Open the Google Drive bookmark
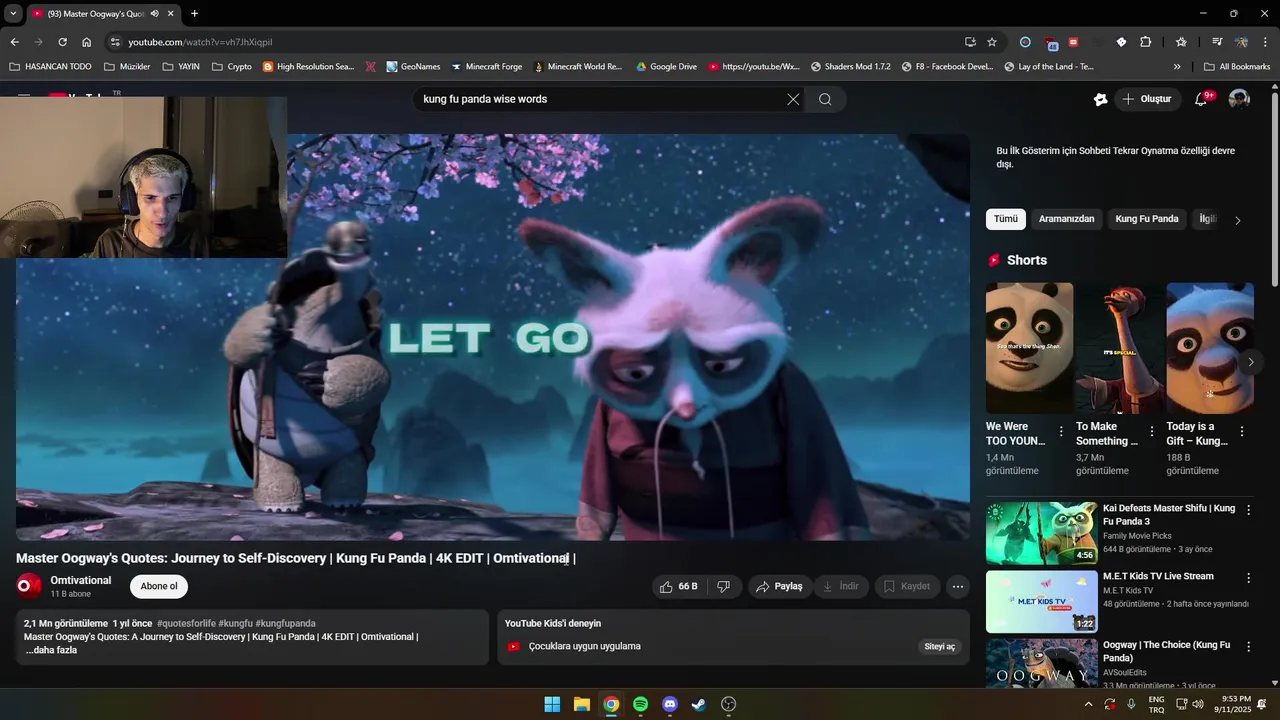This screenshot has width=1280, height=720. tap(666, 67)
